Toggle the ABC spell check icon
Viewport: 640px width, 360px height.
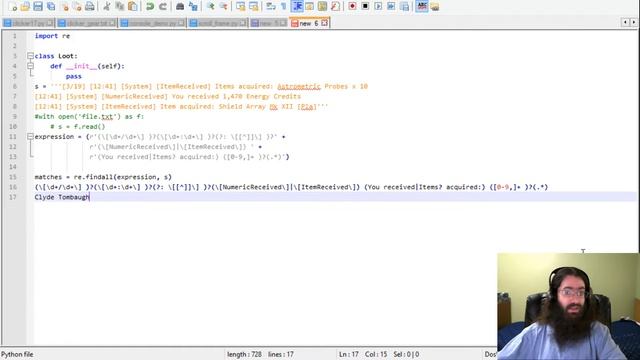(422, 7)
